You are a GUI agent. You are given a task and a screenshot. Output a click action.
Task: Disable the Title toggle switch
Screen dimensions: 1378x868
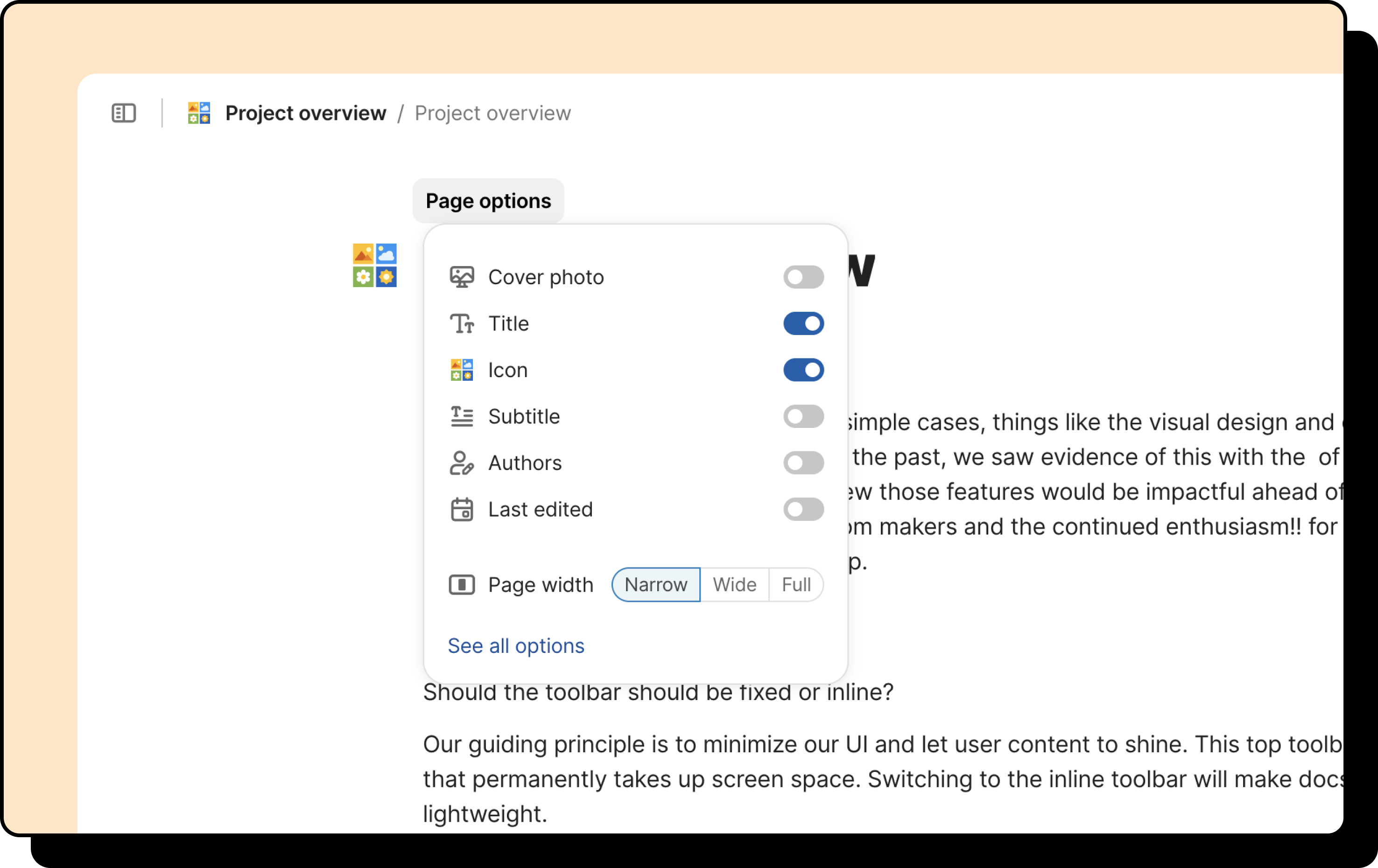(803, 324)
